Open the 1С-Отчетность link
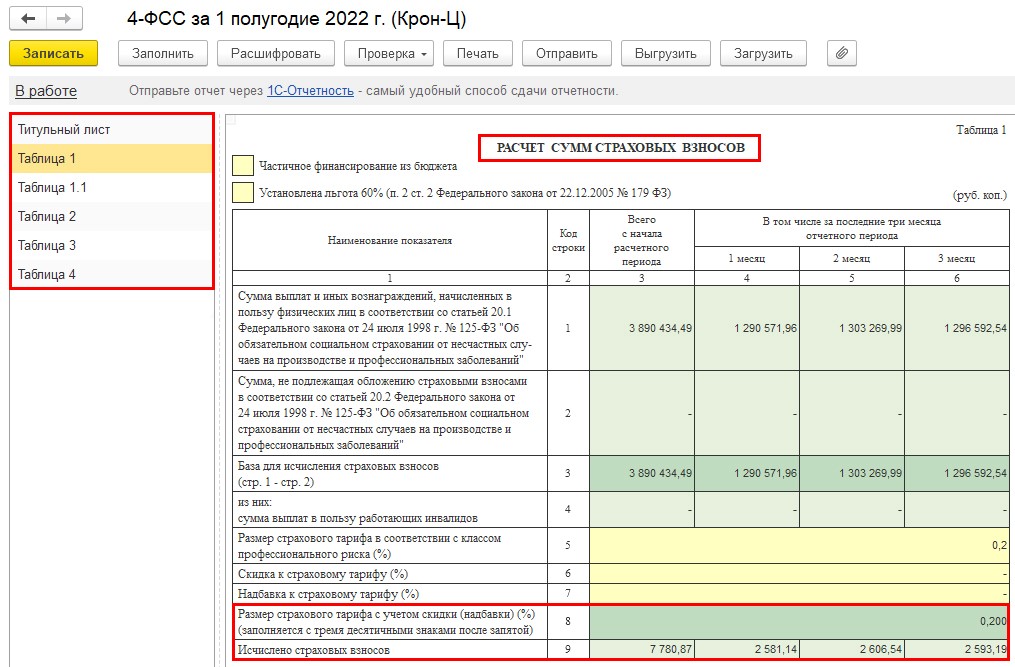 [x=310, y=91]
